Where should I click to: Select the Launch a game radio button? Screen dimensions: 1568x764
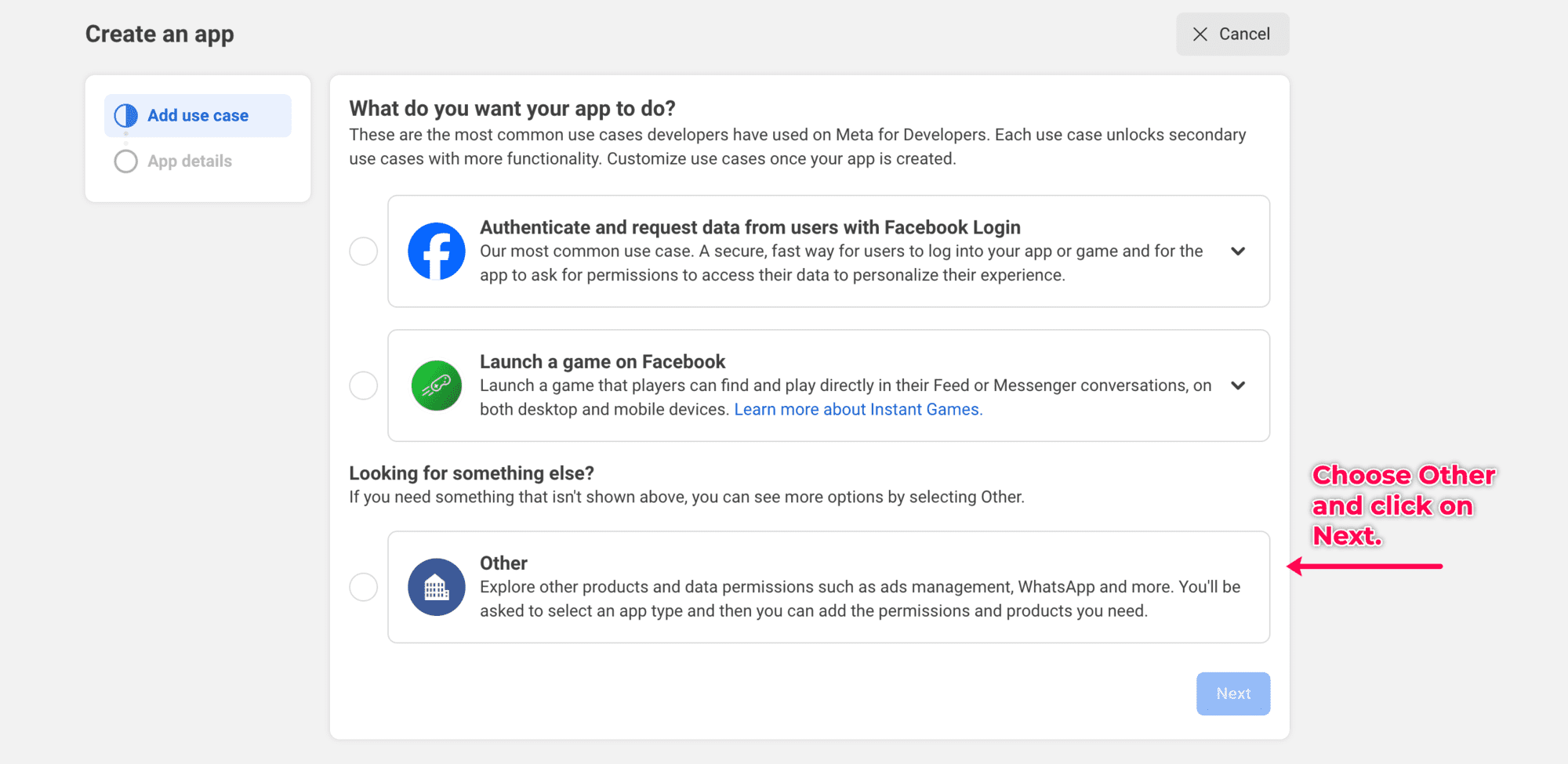pos(364,386)
